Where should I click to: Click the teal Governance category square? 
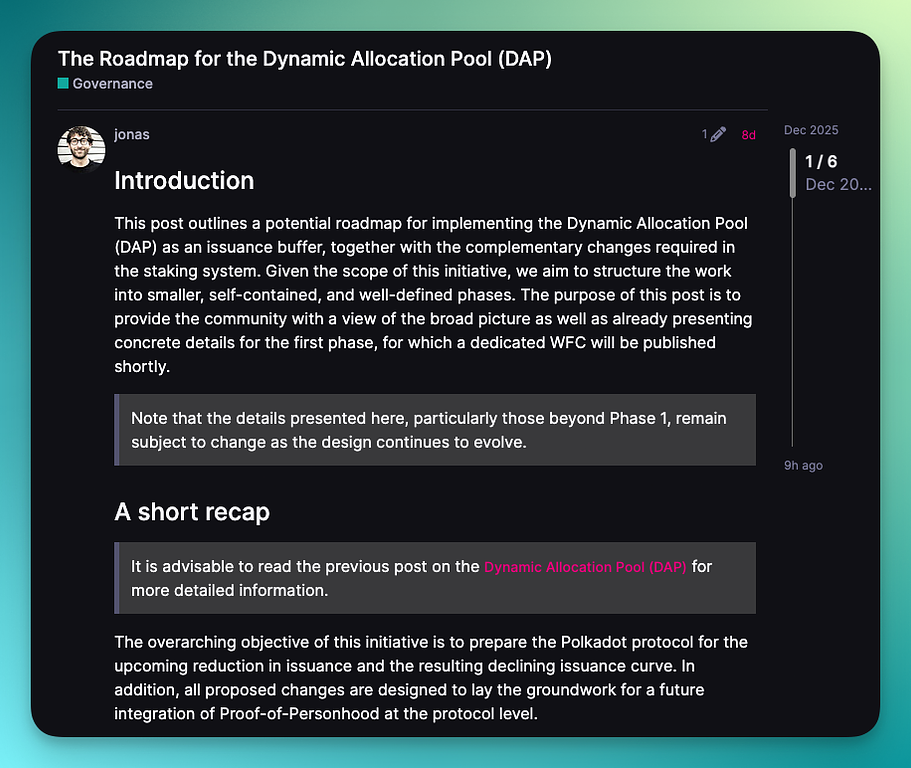(63, 84)
